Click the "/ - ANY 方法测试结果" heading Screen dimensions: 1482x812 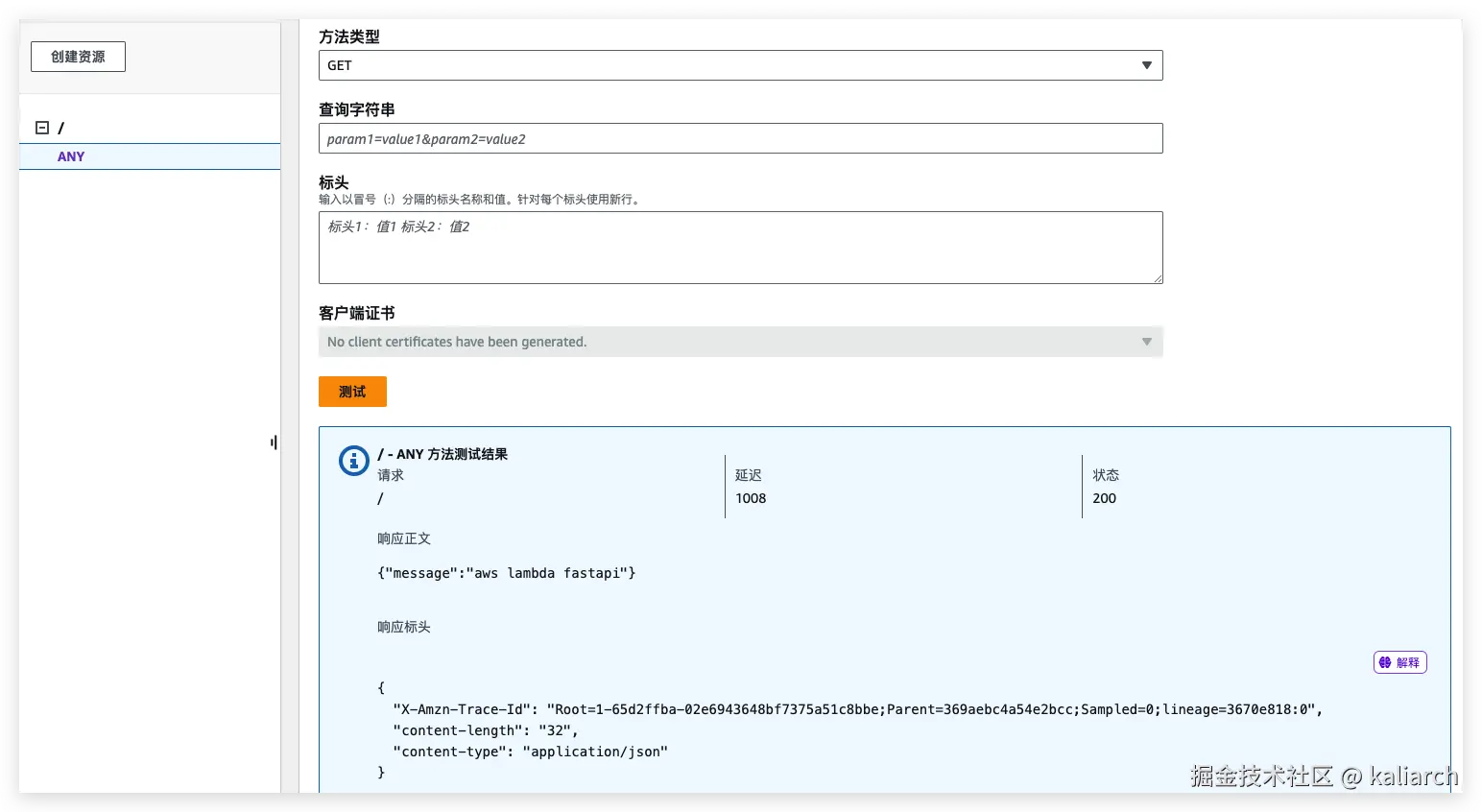pyautogui.click(x=442, y=454)
